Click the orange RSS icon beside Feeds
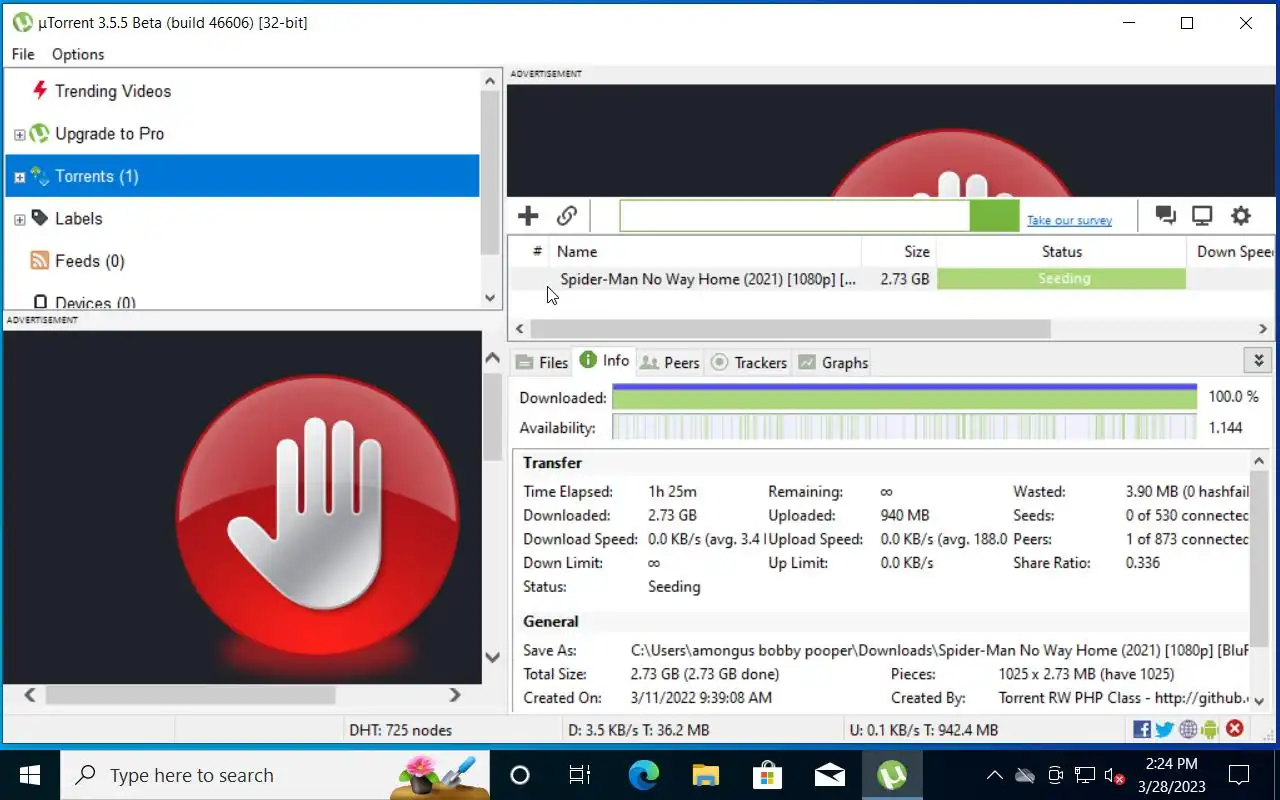The height and width of the screenshot is (800, 1280). pos(40,261)
